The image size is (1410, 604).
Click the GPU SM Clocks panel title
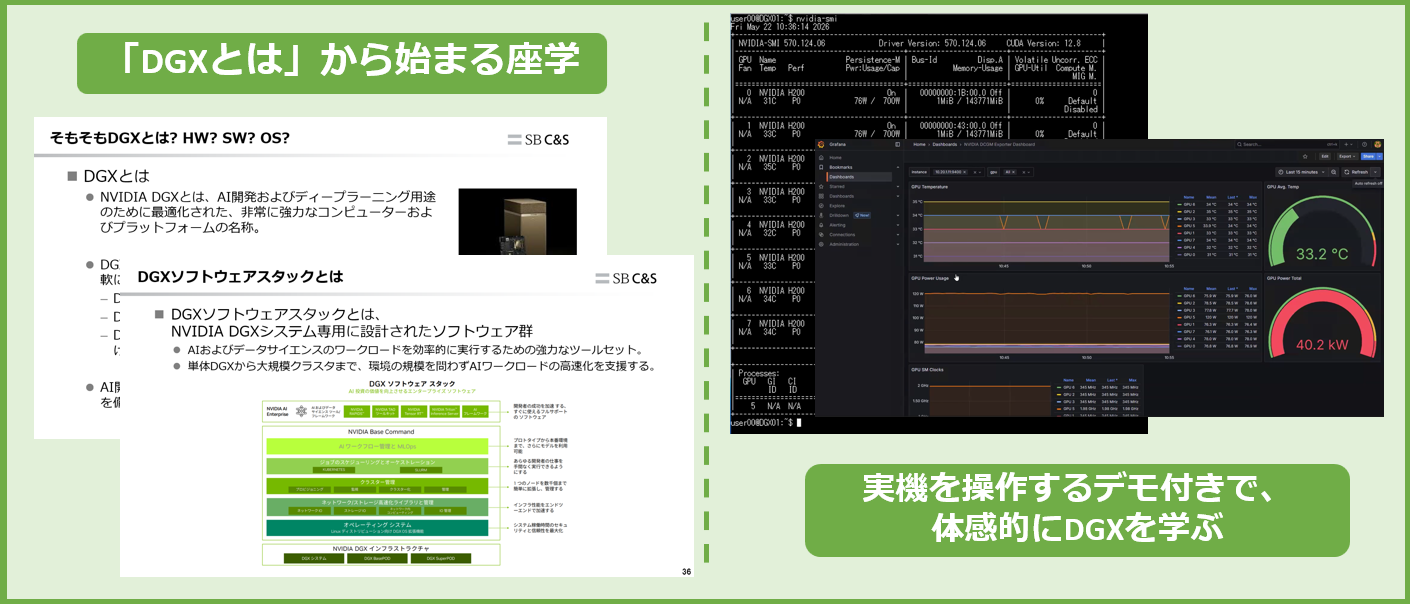pos(928,368)
